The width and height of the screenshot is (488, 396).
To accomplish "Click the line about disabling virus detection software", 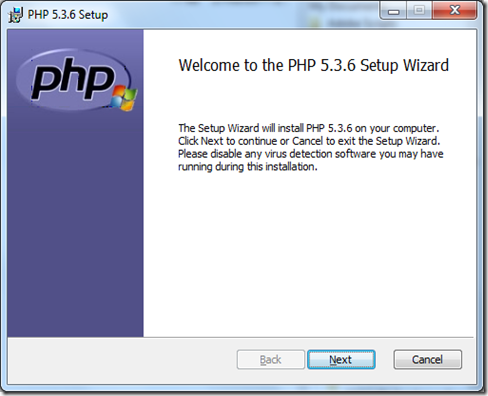I will click(x=311, y=154).
